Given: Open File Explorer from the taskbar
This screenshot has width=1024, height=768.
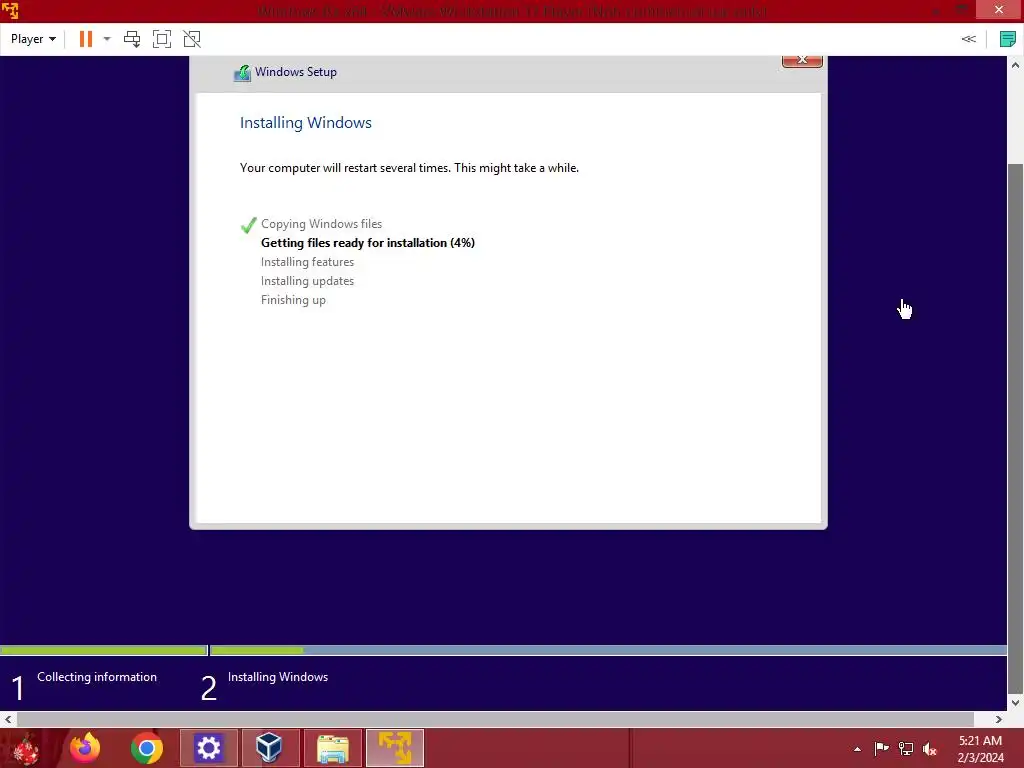Looking at the screenshot, I should tap(332, 748).
